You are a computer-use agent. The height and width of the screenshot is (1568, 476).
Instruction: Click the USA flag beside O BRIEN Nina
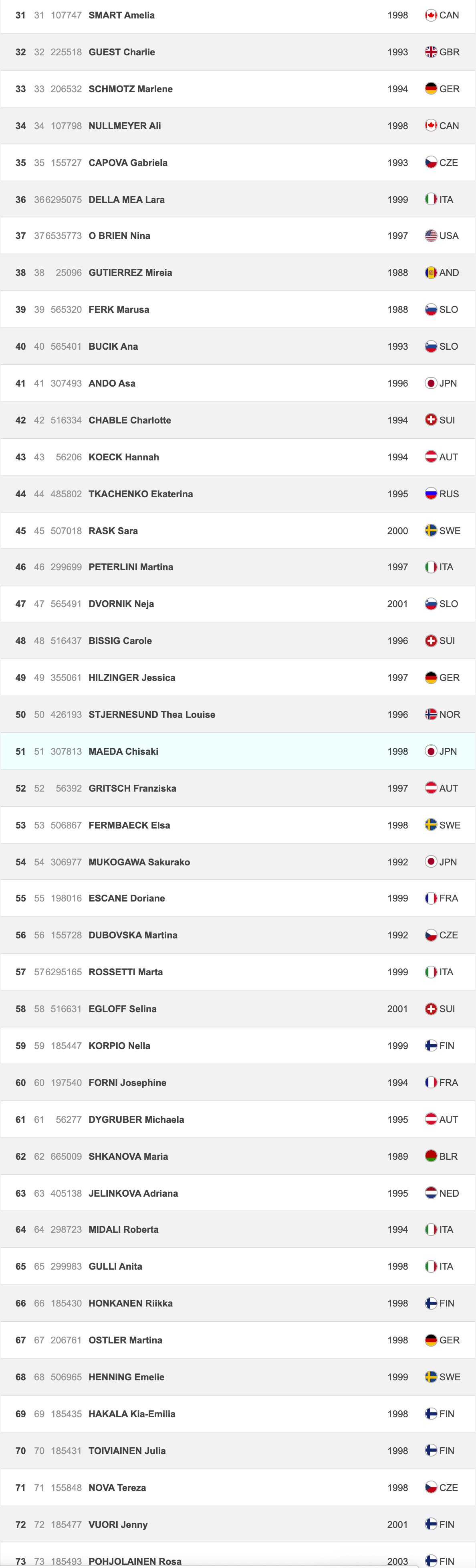(x=430, y=235)
